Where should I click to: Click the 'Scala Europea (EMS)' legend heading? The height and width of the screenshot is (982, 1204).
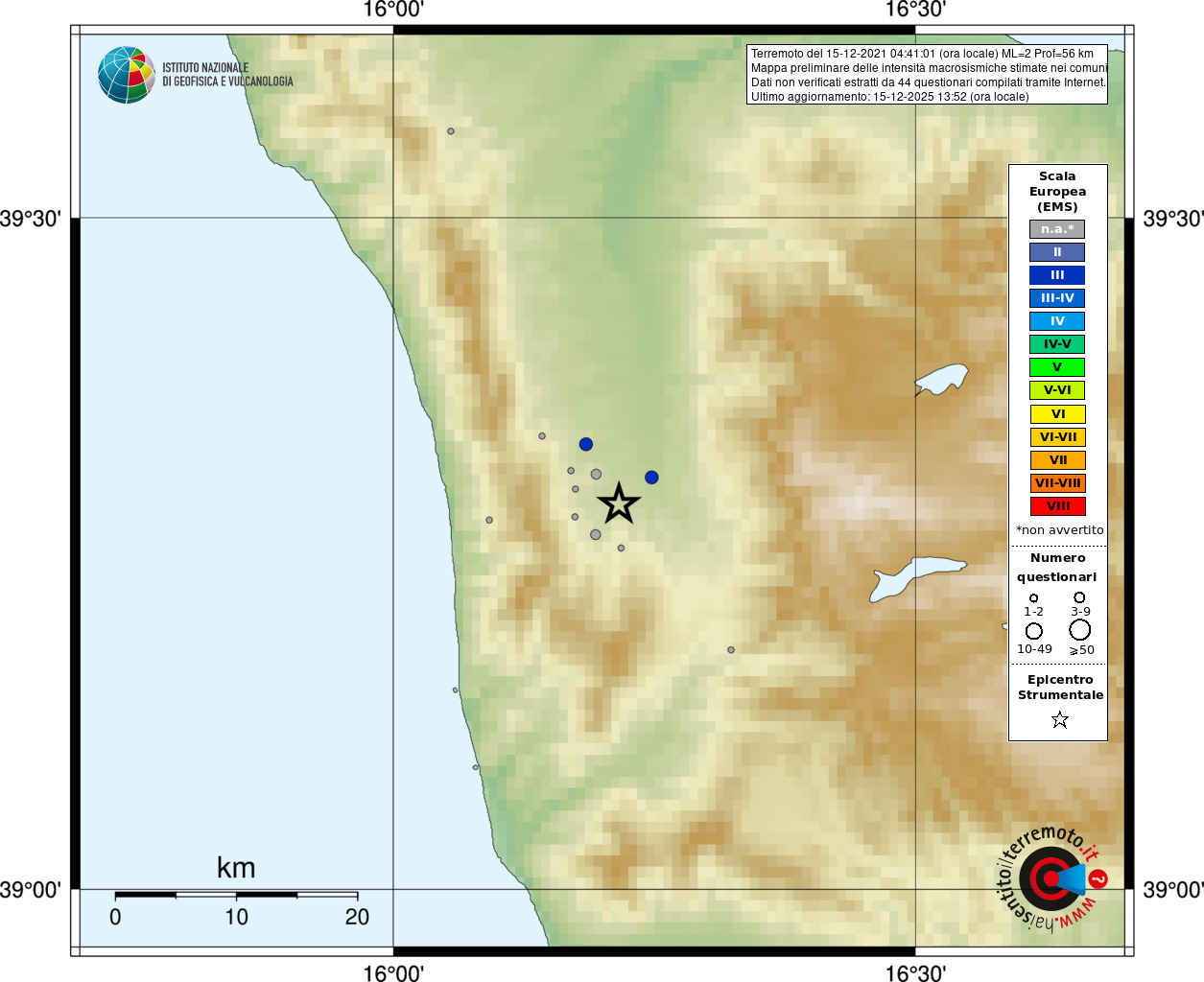point(1057,192)
